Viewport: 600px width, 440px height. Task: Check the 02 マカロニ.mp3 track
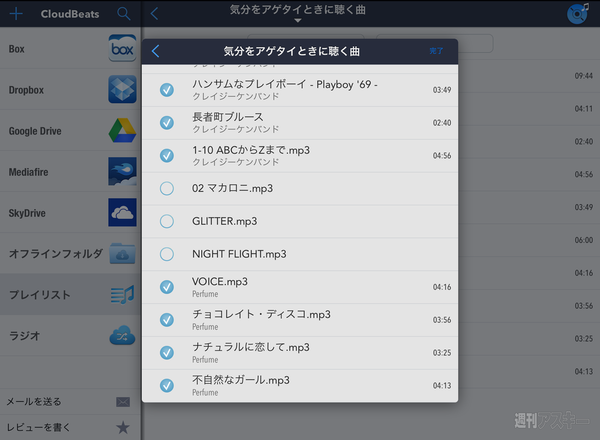[x=167, y=188]
